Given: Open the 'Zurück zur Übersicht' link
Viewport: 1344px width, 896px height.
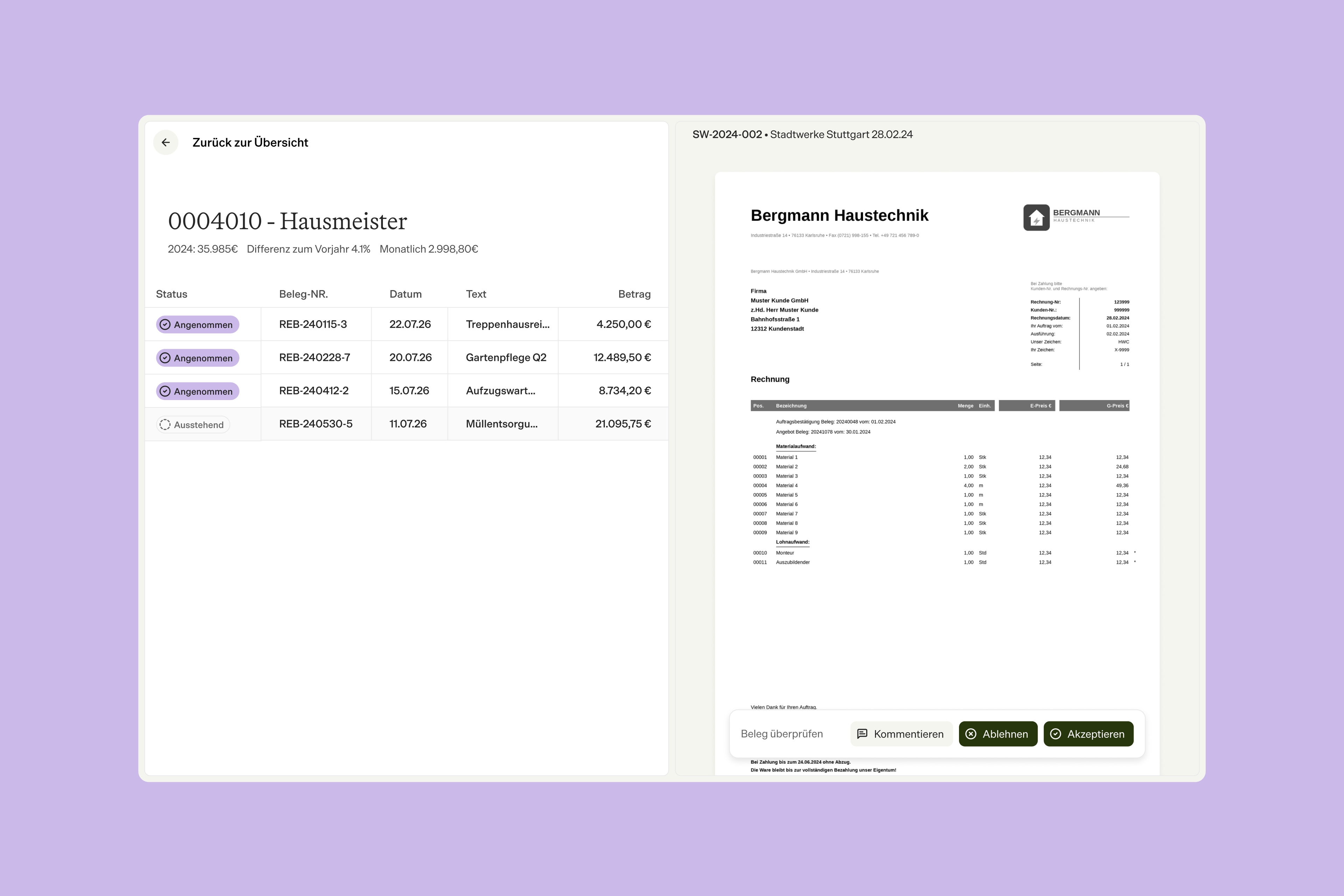Looking at the screenshot, I should pos(250,142).
